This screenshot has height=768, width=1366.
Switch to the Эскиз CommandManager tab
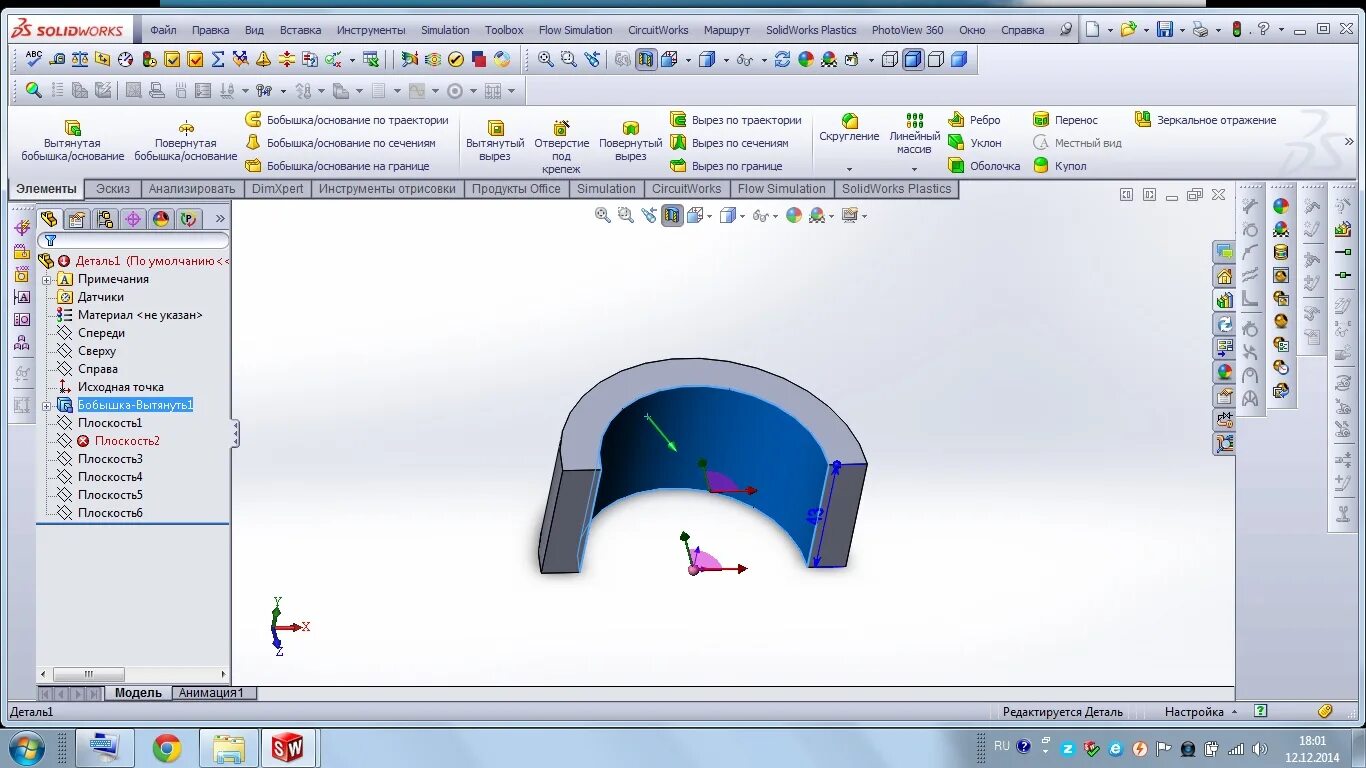click(x=112, y=188)
